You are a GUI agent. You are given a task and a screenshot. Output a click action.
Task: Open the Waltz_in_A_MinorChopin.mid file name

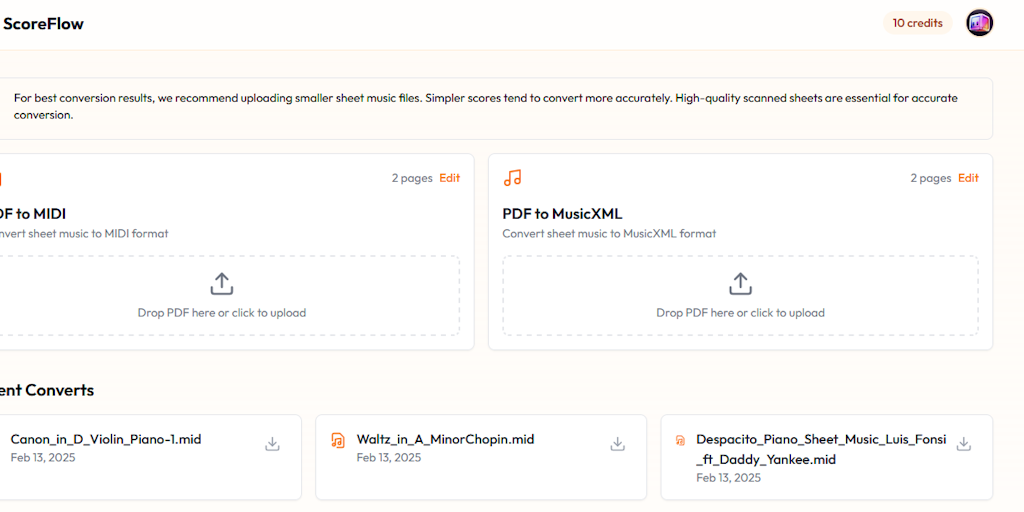click(x=445, y=439)
